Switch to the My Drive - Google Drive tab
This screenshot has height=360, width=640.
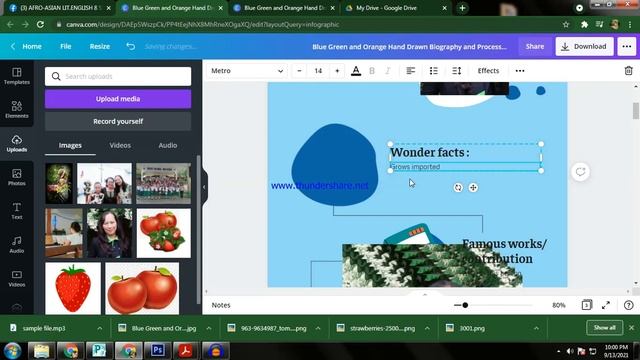click(396, 8)
